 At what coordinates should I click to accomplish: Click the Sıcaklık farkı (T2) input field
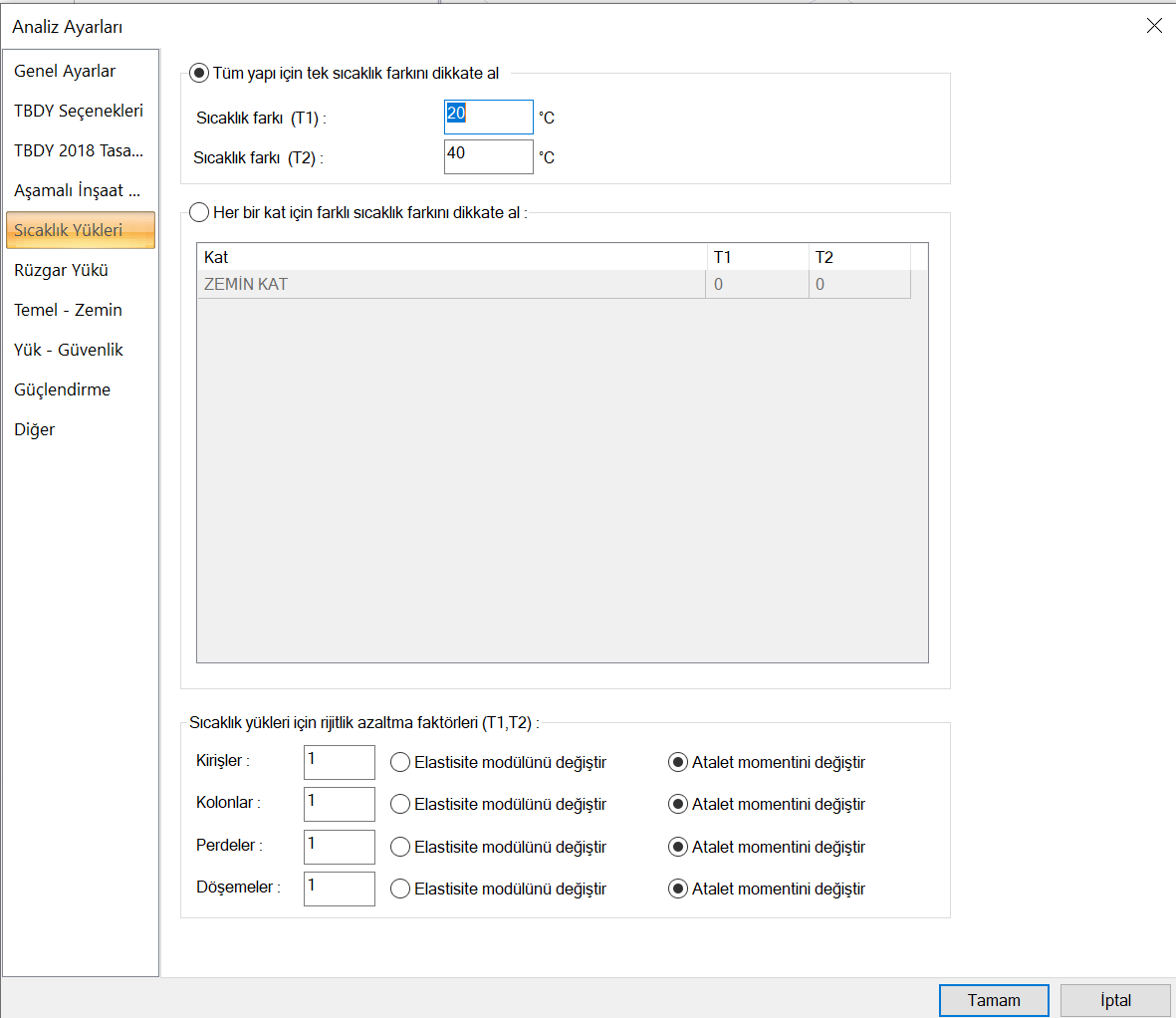point(488,157)
